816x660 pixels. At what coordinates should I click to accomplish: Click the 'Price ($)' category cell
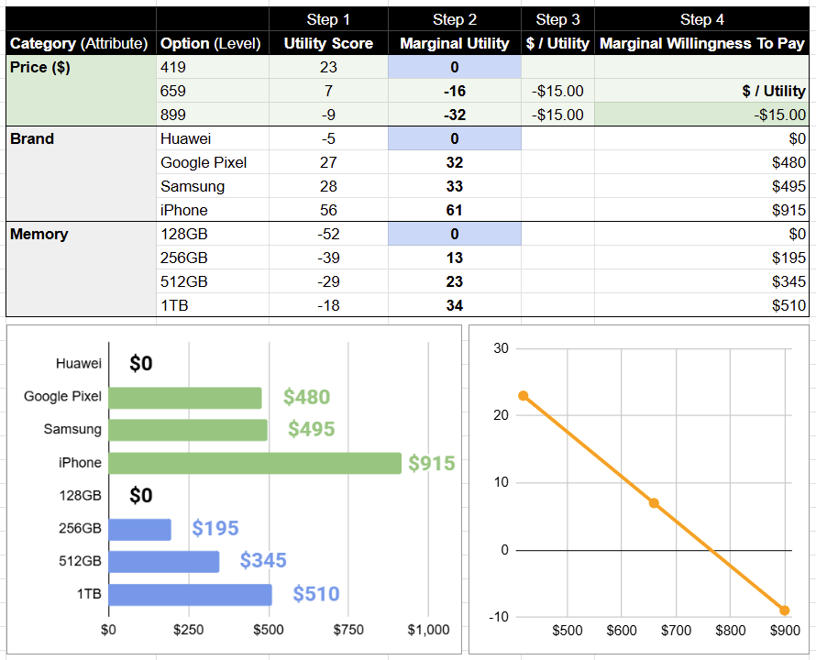coord(81,90)
